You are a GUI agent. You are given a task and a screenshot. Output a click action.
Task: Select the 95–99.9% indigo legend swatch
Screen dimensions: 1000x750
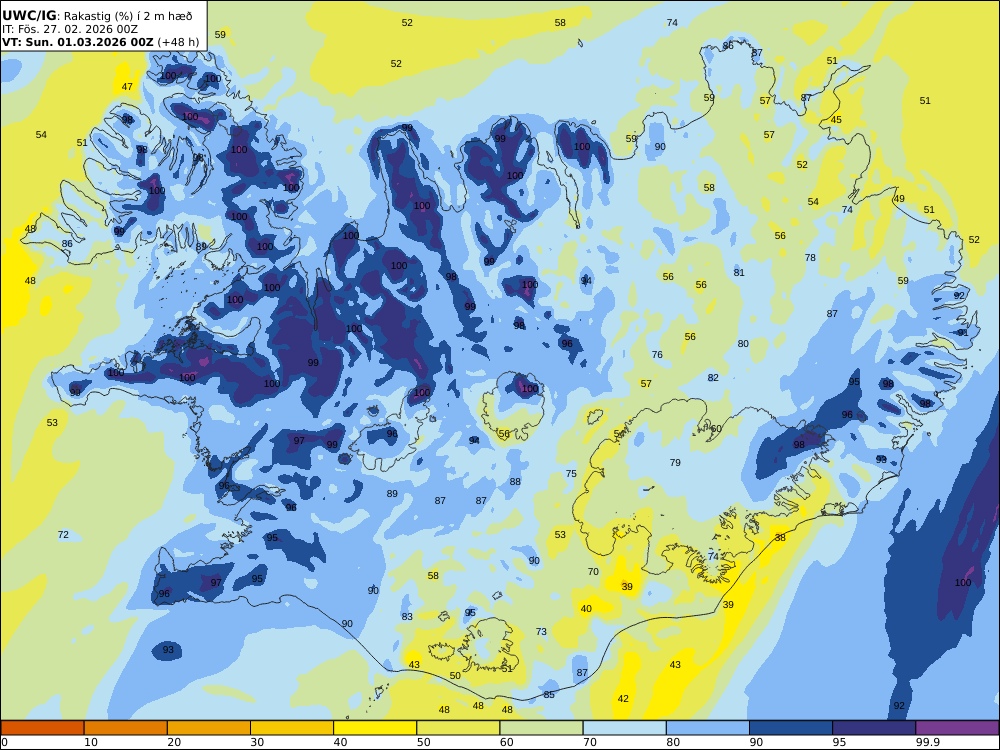coord(874,728)
